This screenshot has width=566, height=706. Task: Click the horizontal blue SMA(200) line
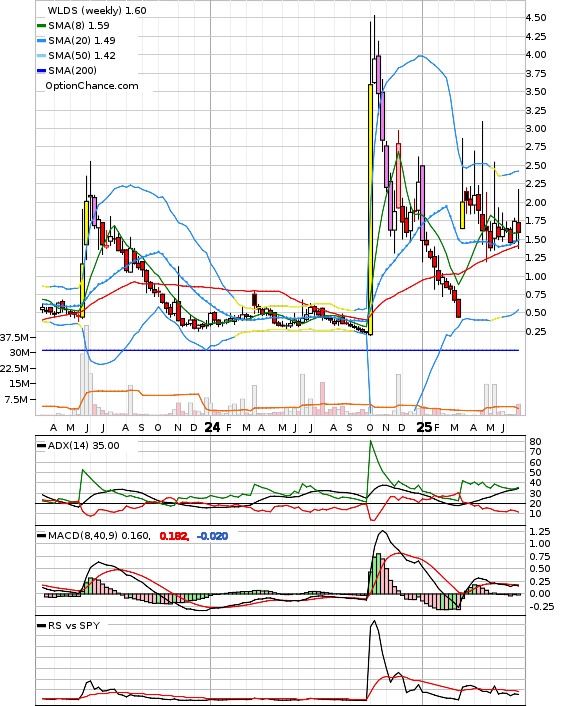pyautogui.click(x=280, y=350)
